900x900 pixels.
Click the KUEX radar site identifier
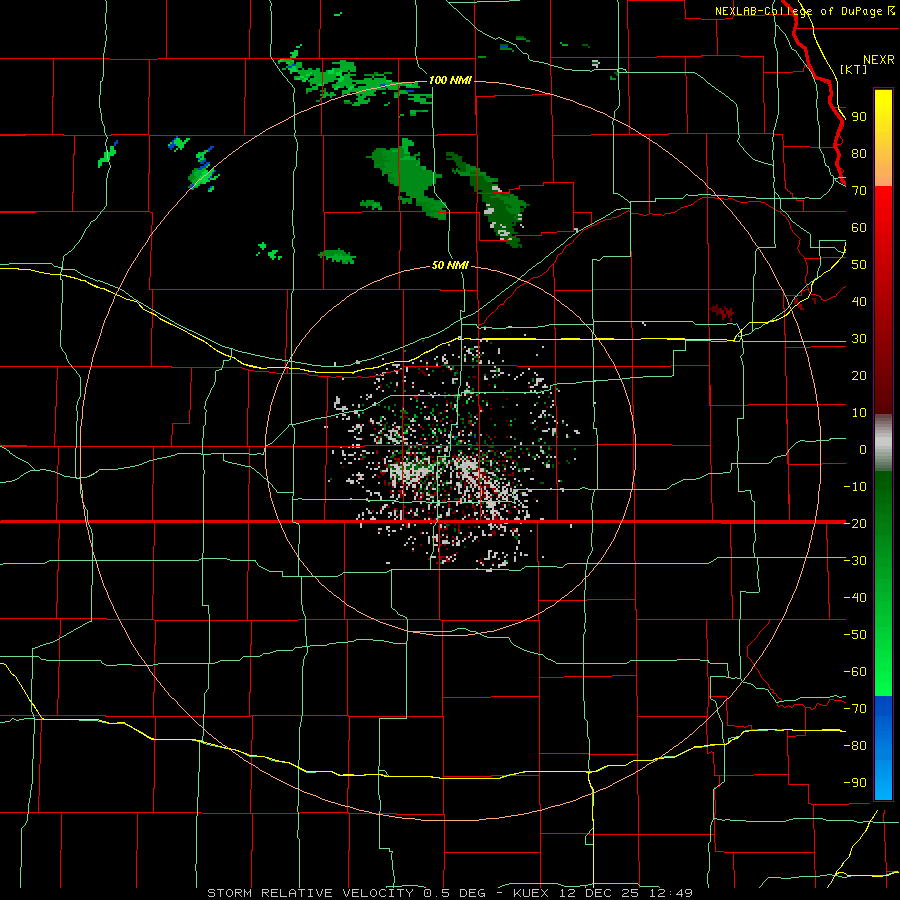tap(531, 893)
